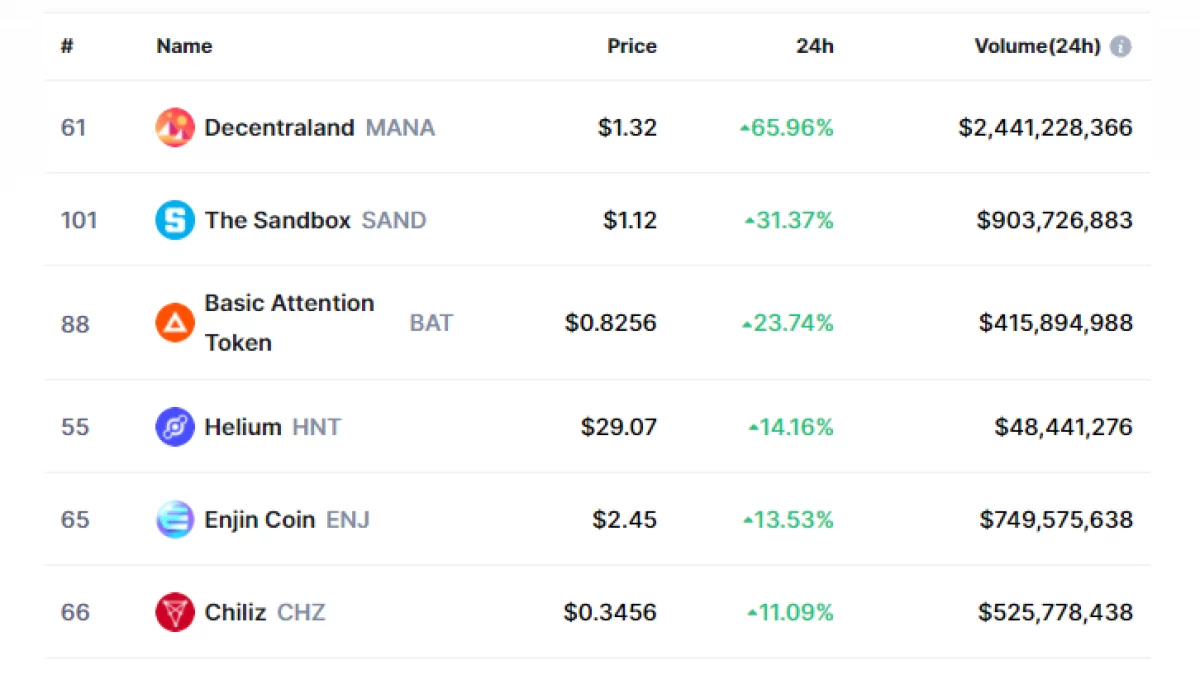Open The Sandbox coin name link
The width and height of the screenshot is (1200, 675).
click(277, 220)
